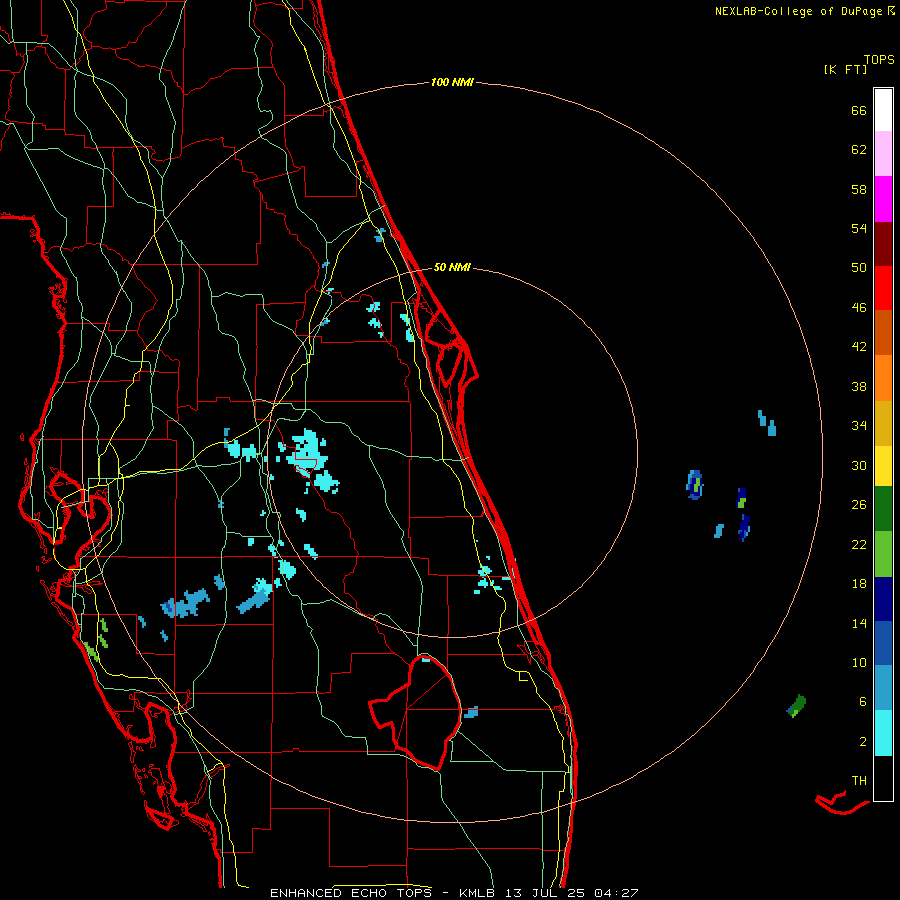Click the '50 NMI' range ring label

[x=452, y=267]
